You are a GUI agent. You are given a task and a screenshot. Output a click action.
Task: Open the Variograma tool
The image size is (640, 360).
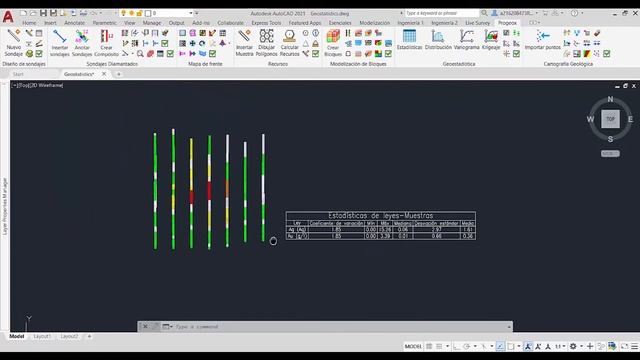[466, 40]
